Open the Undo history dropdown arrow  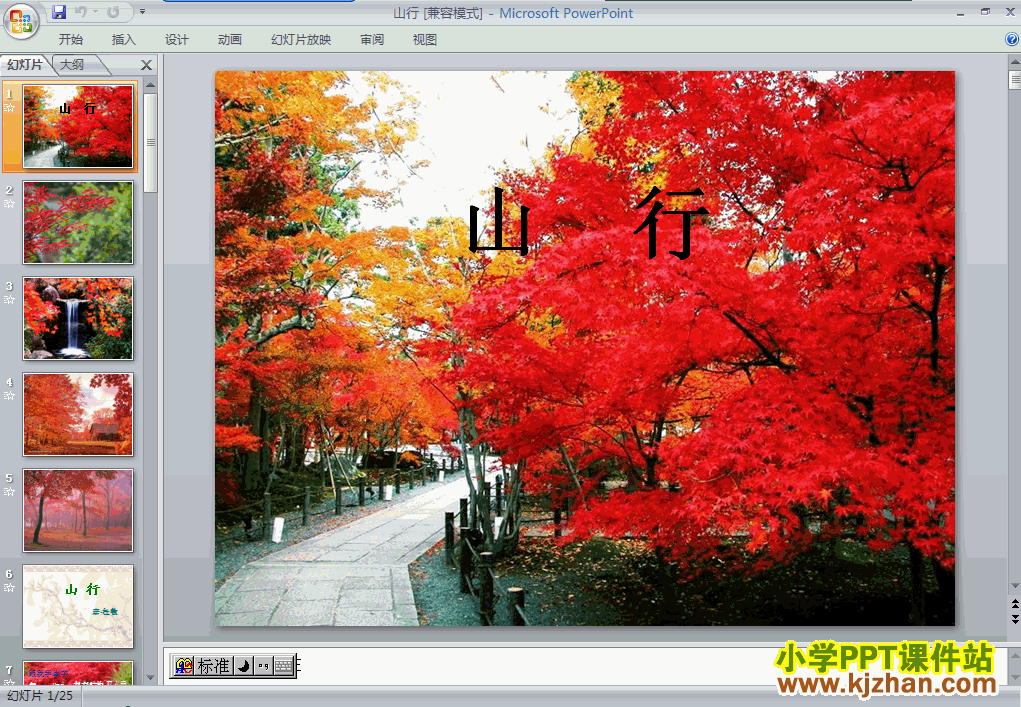pyautogui.click(x=95, y=12)
